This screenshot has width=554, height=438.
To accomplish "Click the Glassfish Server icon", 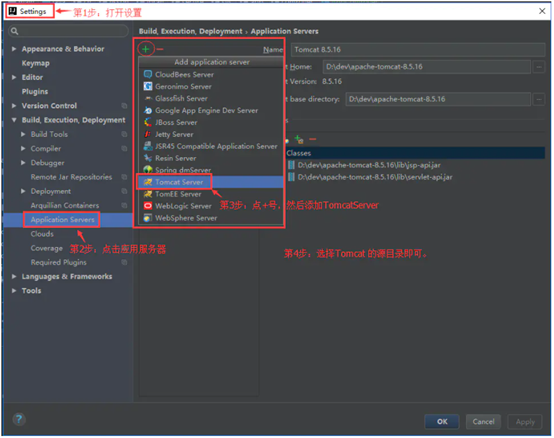I will click(148, 98).
